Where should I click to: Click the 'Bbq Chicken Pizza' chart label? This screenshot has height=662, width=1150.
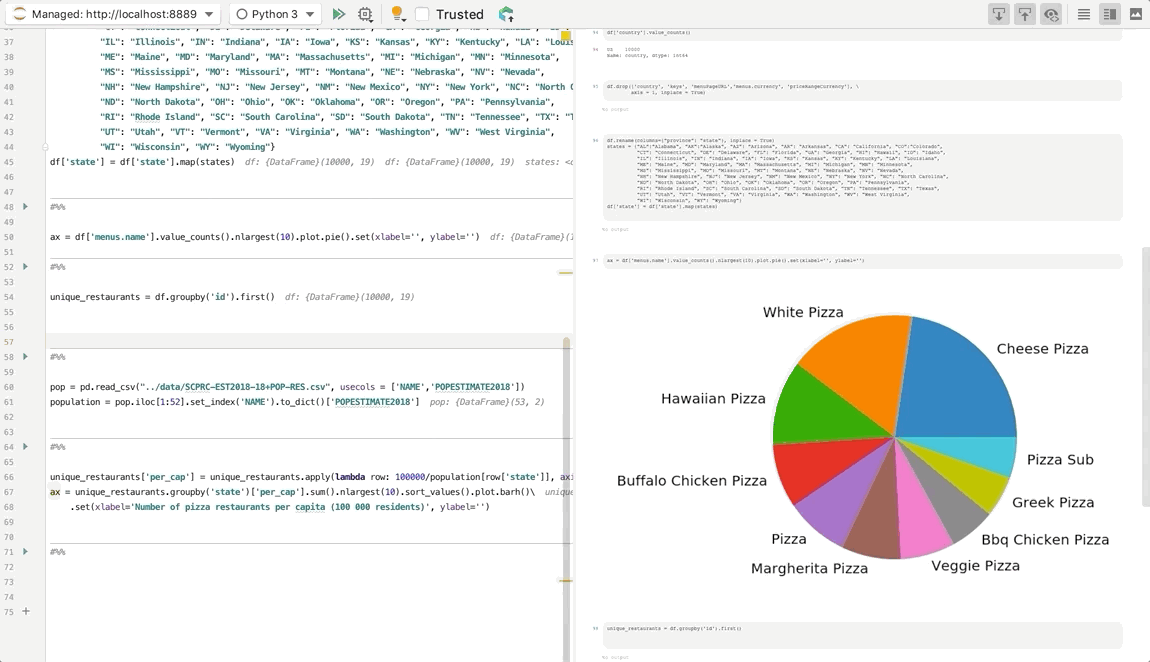pos(1045,540)
